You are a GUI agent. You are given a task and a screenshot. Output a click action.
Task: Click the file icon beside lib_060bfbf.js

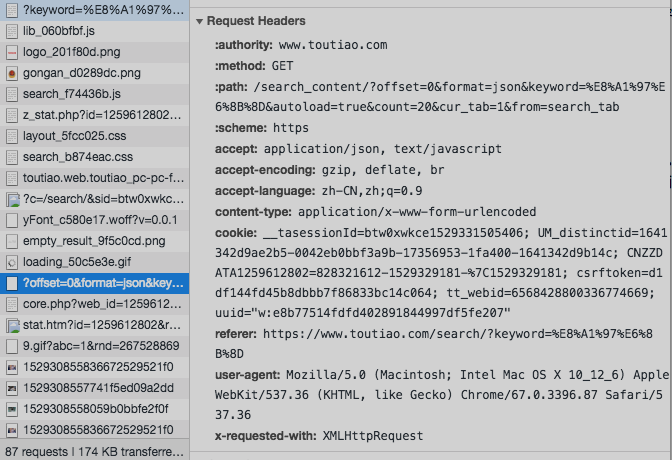tap(12, 31)
